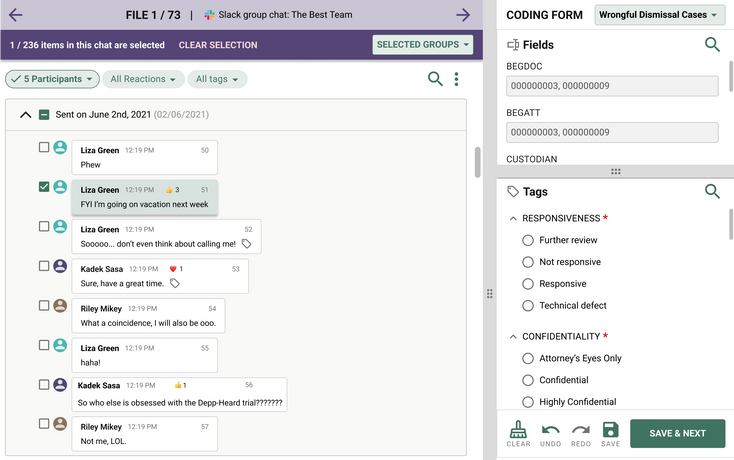Click the Tags panel scrollbar

(731, 224)
